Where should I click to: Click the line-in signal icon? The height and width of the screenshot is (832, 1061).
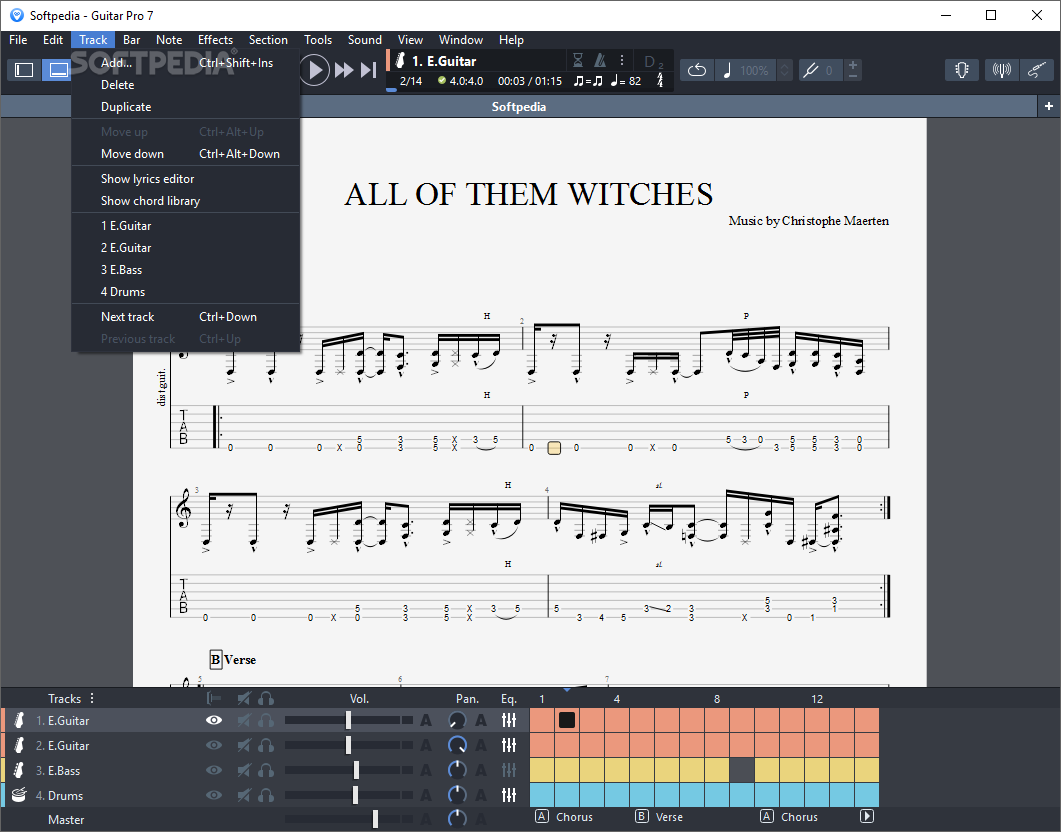(1001, 70)
